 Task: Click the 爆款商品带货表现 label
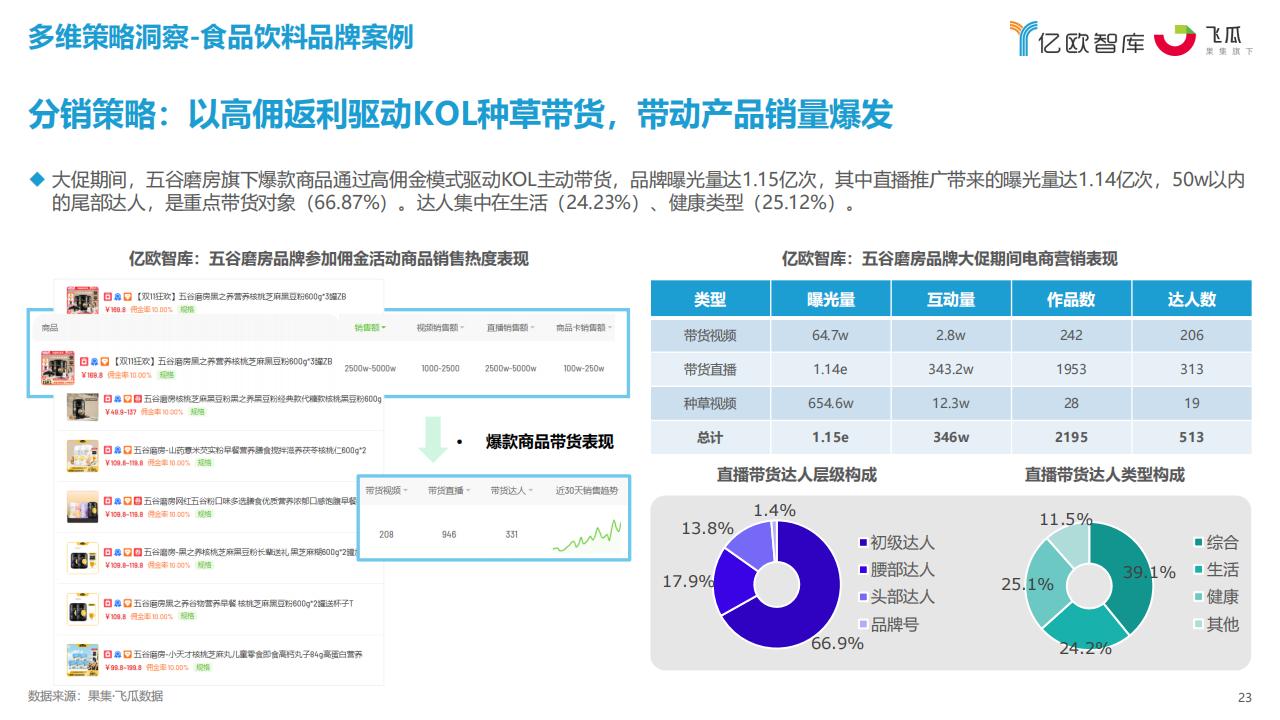pyautogui.click(x=549, y=442)
